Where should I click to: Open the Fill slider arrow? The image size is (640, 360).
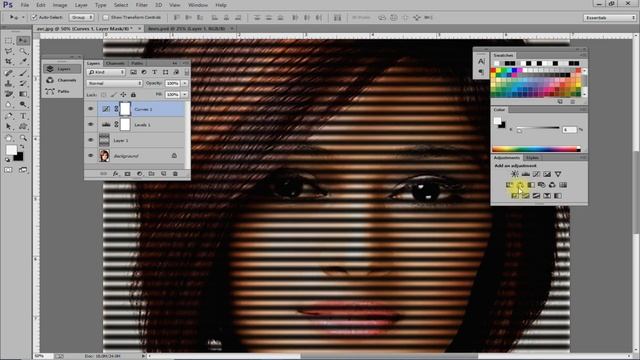pos(185,95)
